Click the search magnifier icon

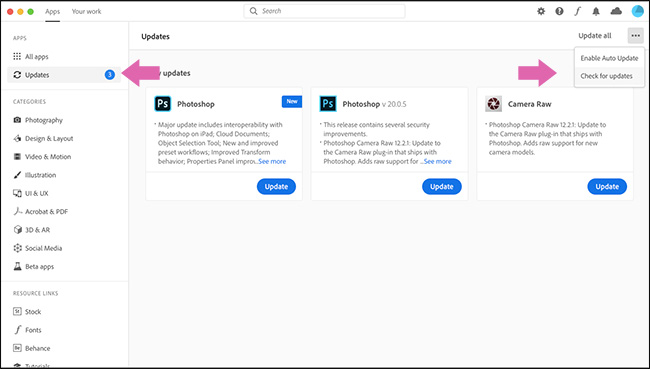point(253,11)
